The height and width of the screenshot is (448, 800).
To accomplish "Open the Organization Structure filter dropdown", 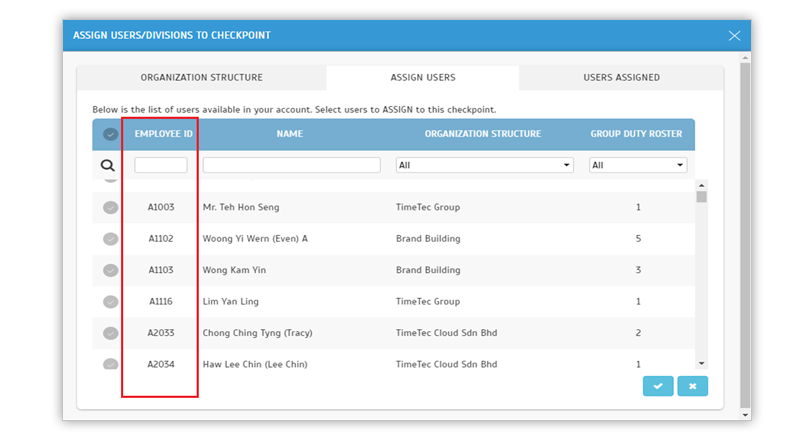I will point(483,165).
